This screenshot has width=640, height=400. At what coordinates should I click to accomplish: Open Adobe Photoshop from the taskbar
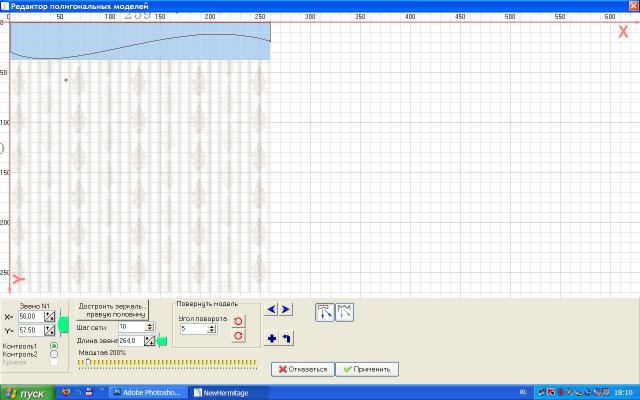pyautogui.click(x=148, y=392)
